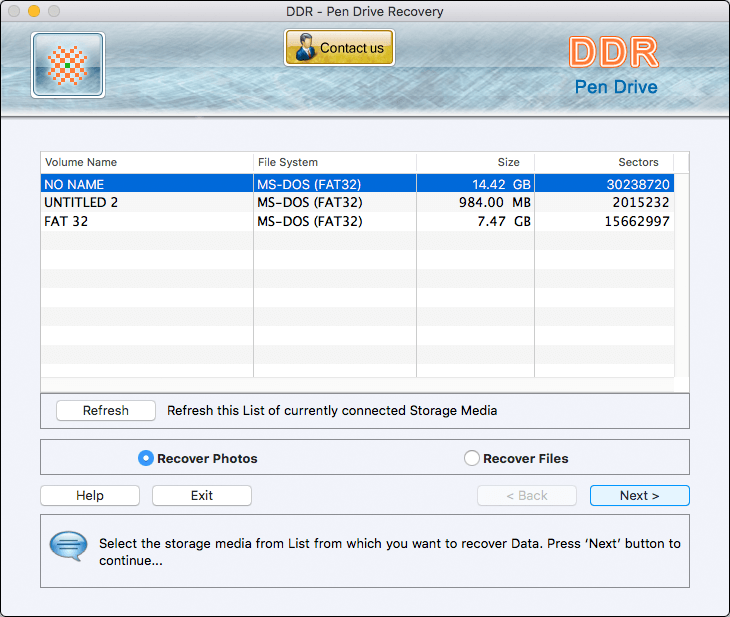This screenshot has width=730, height=617.
Task: Select the UNTITLED 2 volume row
Action: coord(357,203)
